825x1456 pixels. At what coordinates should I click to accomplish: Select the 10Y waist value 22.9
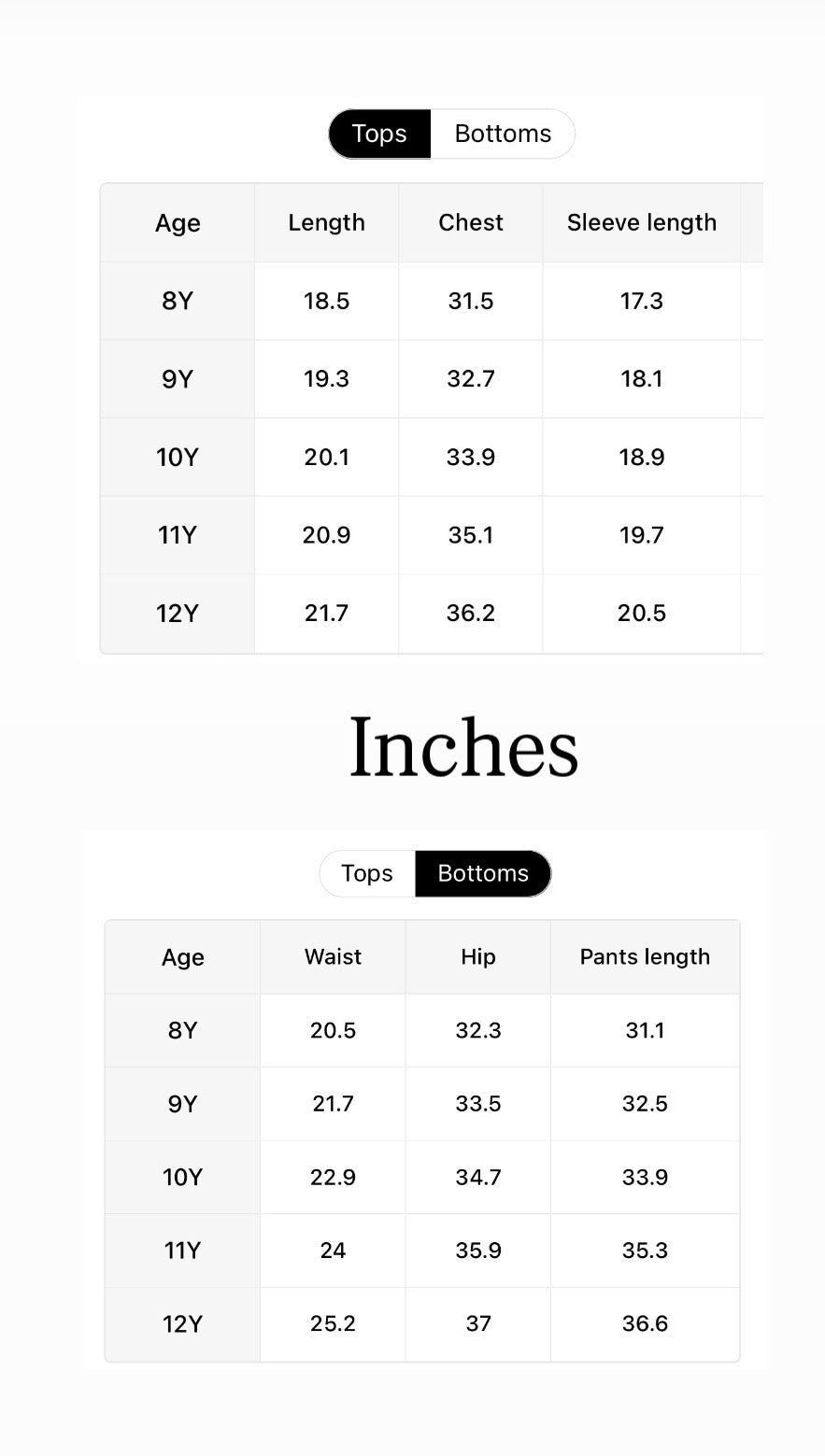(x=333, y=1177)
